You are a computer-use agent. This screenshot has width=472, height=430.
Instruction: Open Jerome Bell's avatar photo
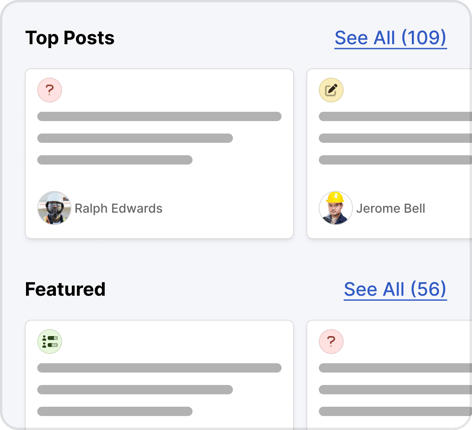pos(335,208)
